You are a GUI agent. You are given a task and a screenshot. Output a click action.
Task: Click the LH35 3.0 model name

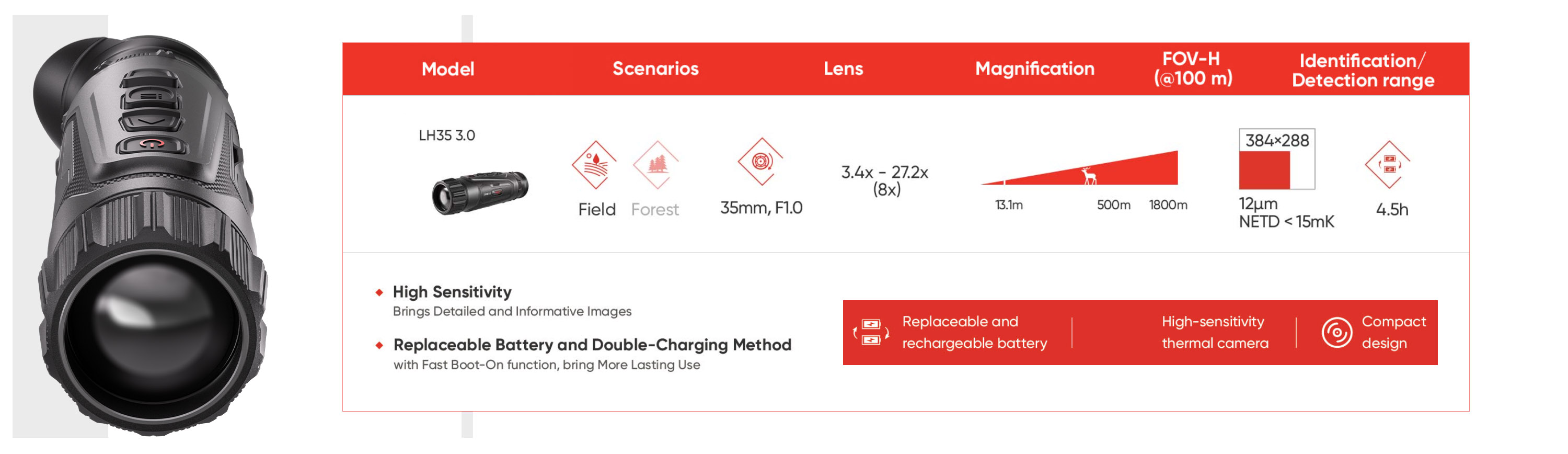pyautogui.click(x=447, y=135)
